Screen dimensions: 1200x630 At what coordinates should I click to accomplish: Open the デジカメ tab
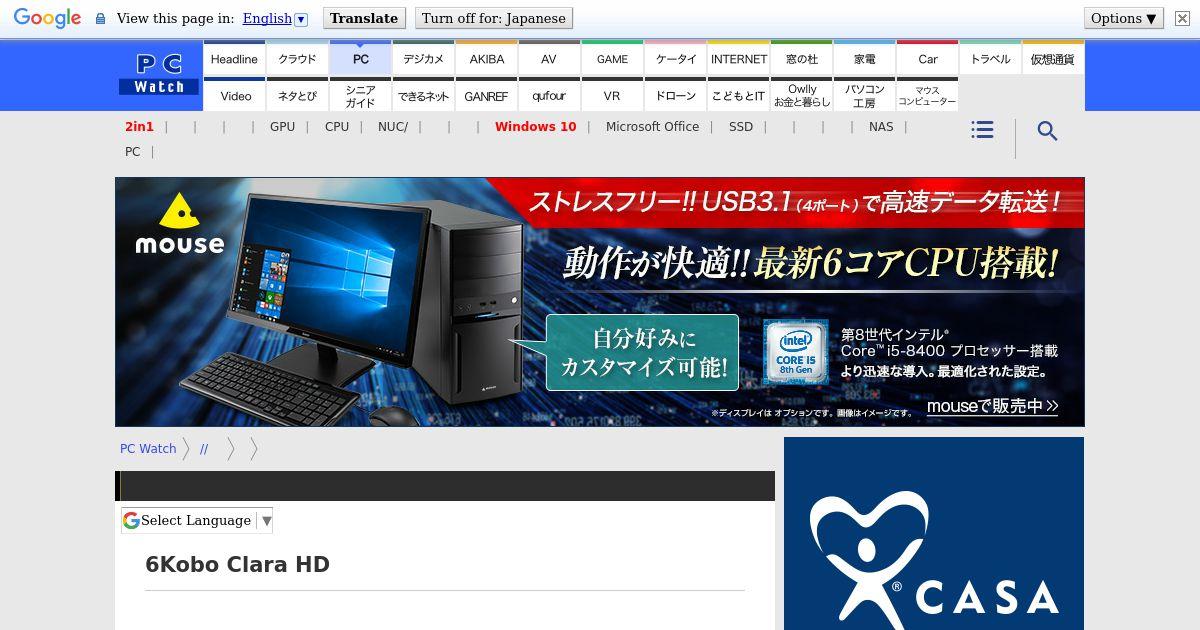(423, 58)
